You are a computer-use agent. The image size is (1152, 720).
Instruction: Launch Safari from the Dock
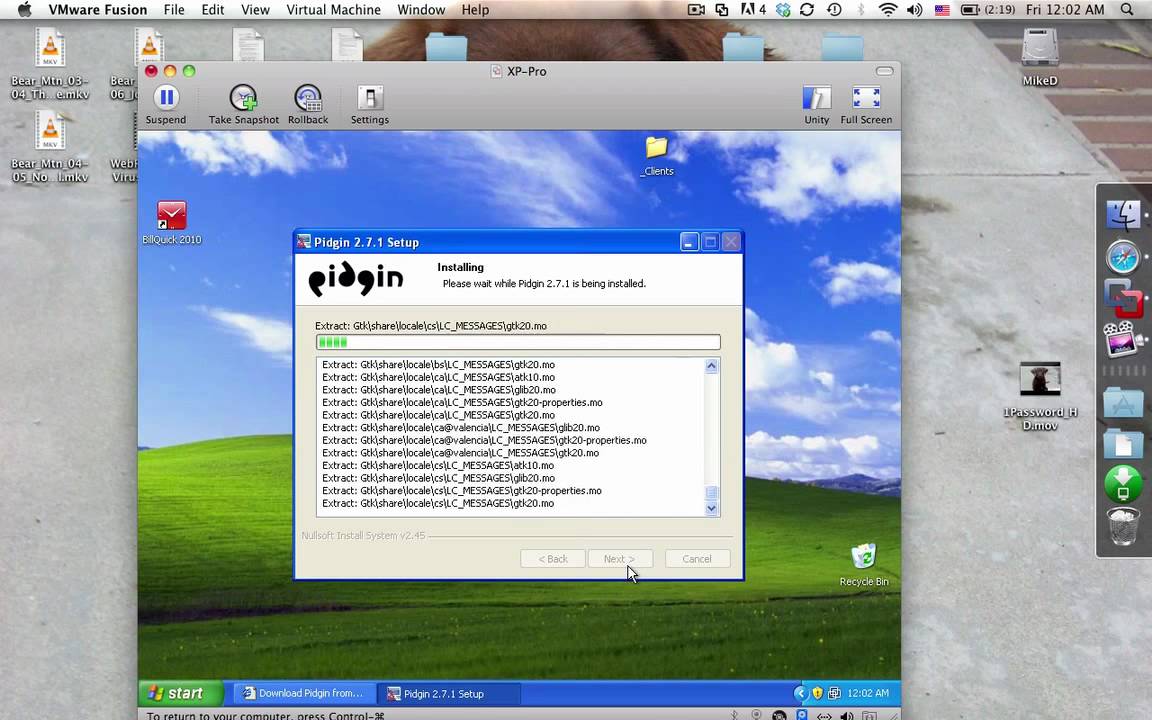(1123, 258)
